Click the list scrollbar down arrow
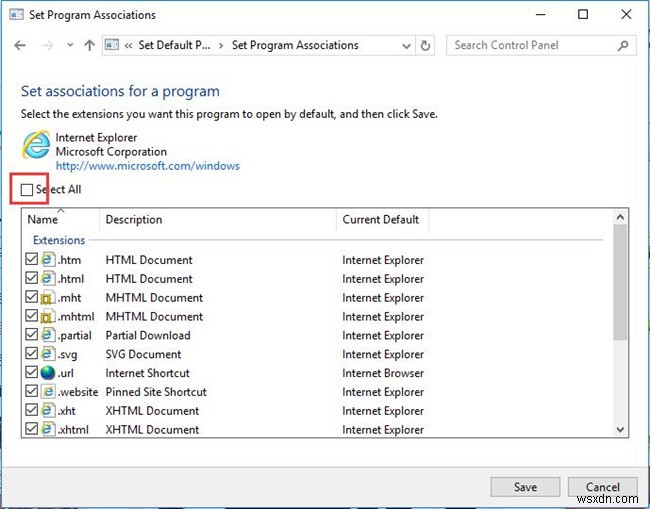Viewport: 650px width, 509px height. (620, 429)
